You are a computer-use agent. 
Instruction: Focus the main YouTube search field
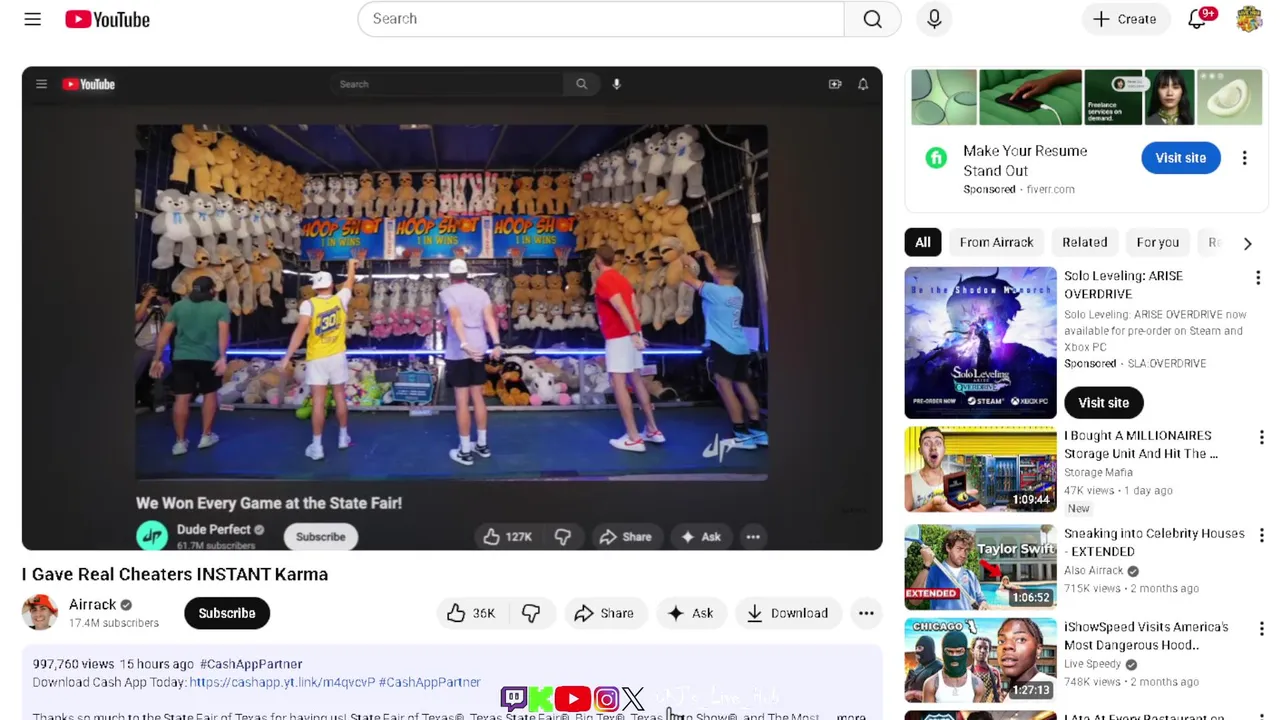601,19
